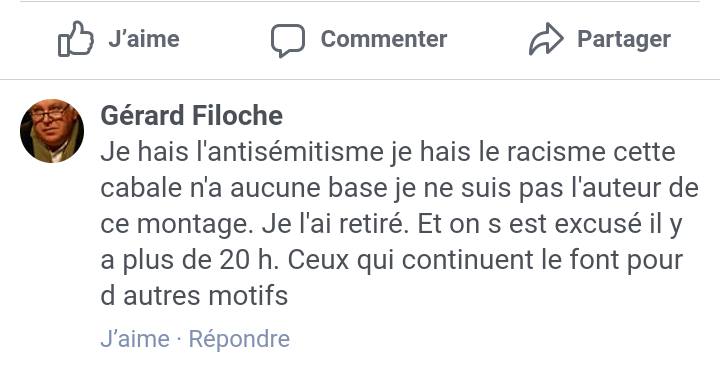Like the post via top J'aime label
Screen dimensions: 720x366
[x=144, y=39]
